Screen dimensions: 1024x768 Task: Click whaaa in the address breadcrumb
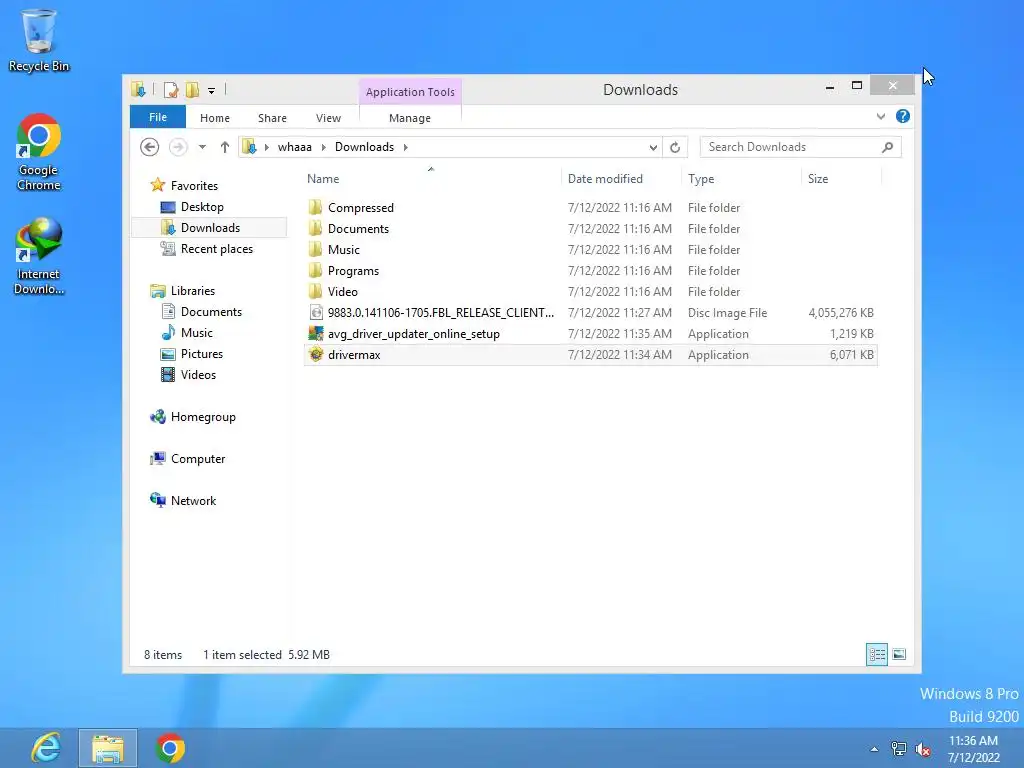[295, 147]
